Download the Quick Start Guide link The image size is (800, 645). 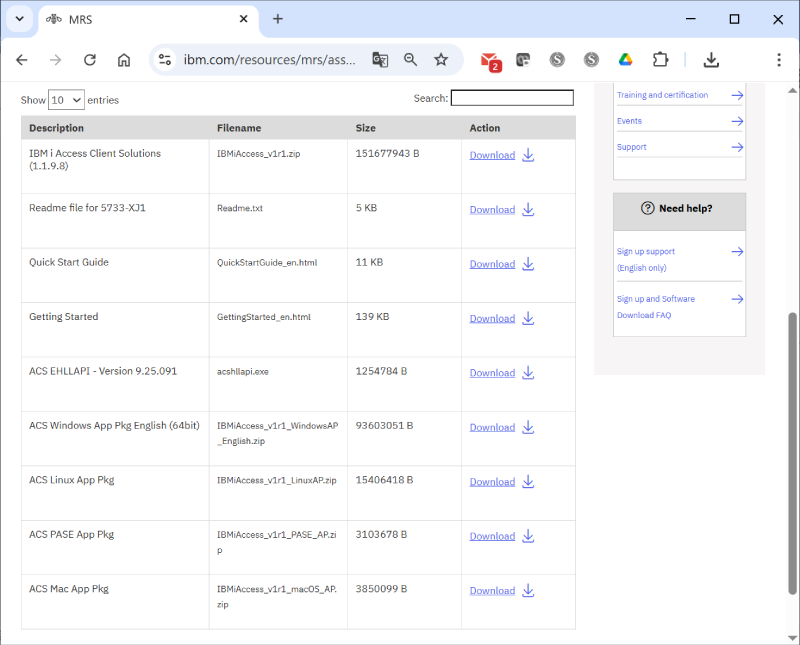(492, 264)
